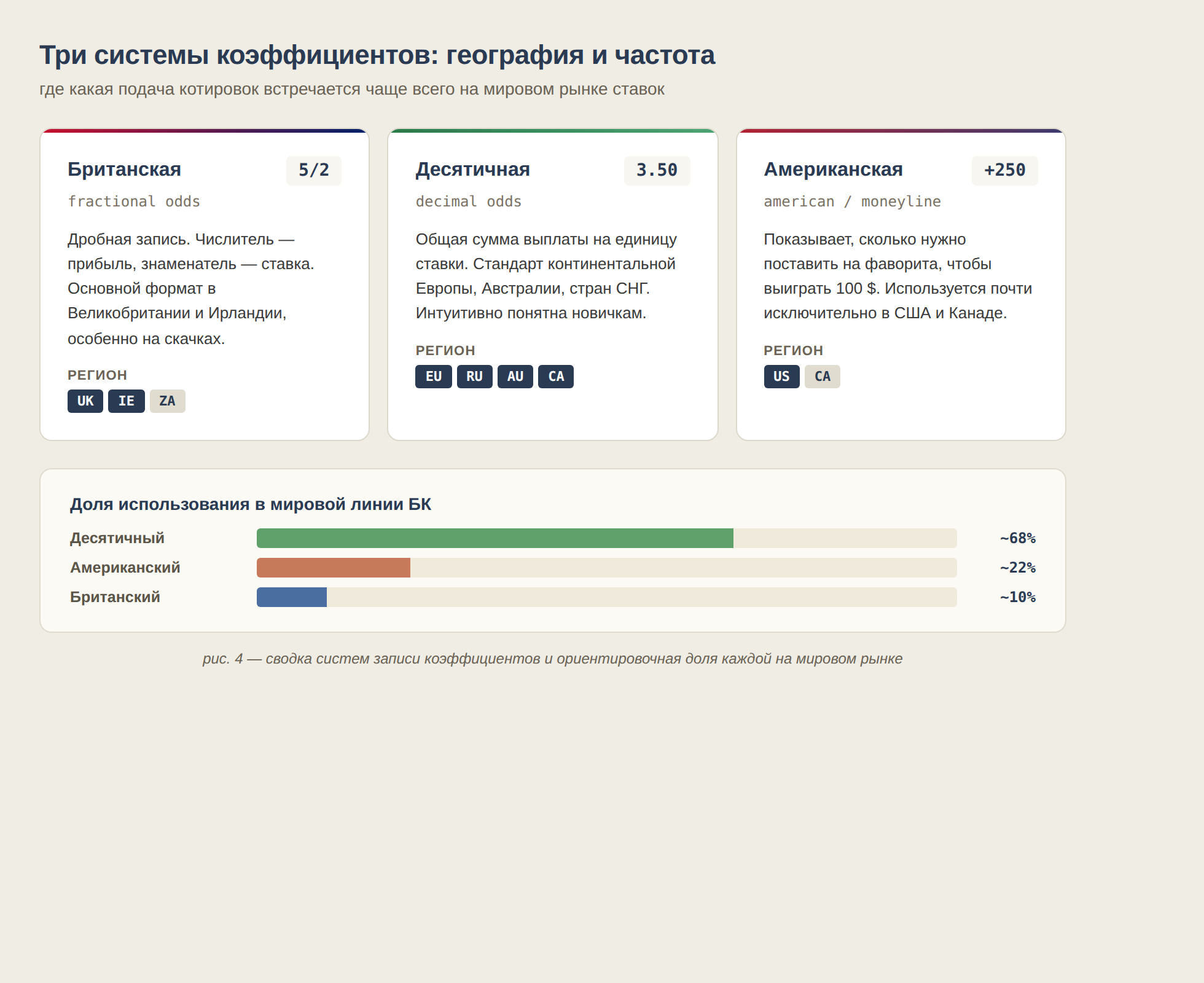This screenshot has width=1204, height=983.
Task: Click the green Десятичный usage bar
Action: click(x=495, y=538)
